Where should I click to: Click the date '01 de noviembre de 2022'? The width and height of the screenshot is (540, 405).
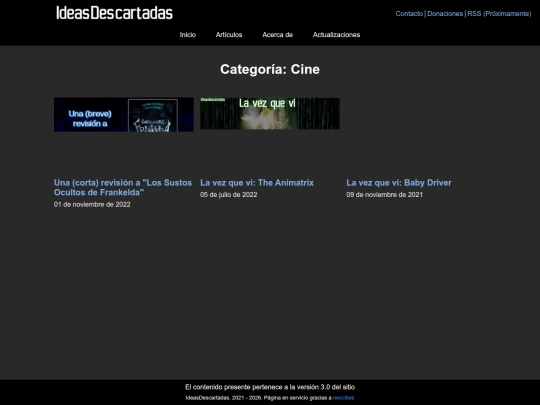click(92, 205)
